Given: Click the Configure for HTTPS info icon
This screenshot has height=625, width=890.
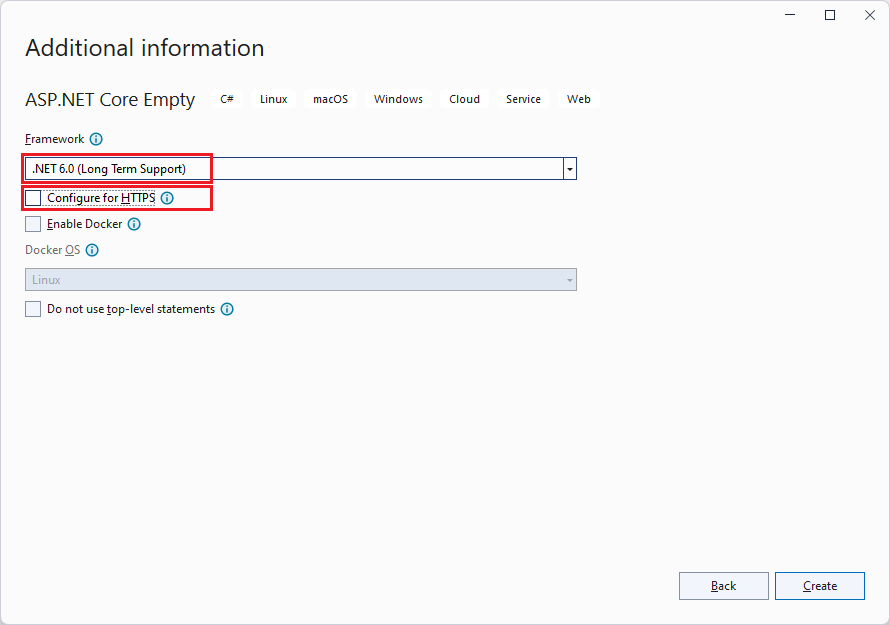Looking at the screenshot, I should 167,198.
